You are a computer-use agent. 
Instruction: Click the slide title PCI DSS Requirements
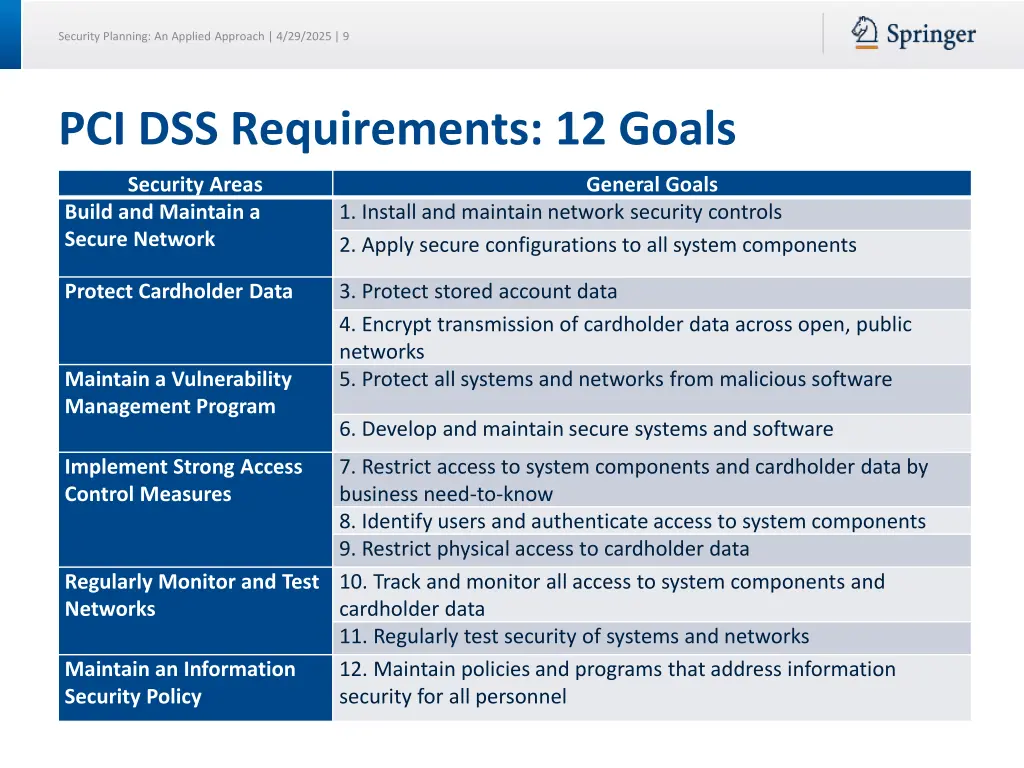pos(397,128)
